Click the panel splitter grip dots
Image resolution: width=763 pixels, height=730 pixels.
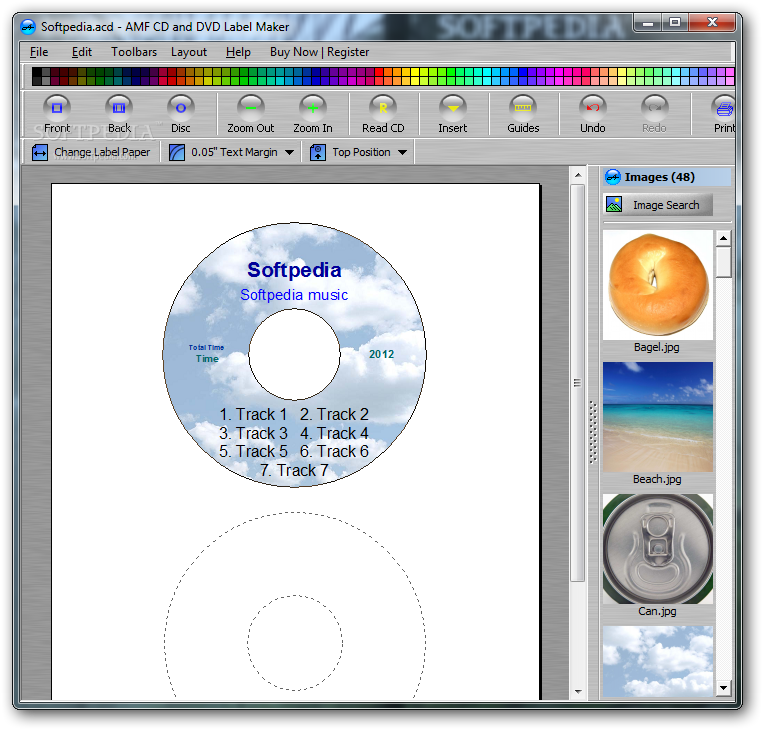[593, 432]
